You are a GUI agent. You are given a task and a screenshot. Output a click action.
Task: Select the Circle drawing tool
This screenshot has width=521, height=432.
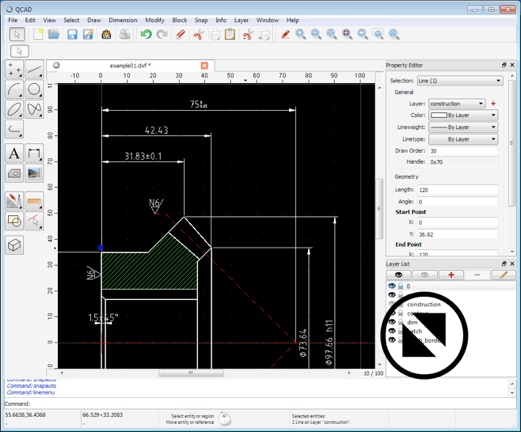point(34,89)
